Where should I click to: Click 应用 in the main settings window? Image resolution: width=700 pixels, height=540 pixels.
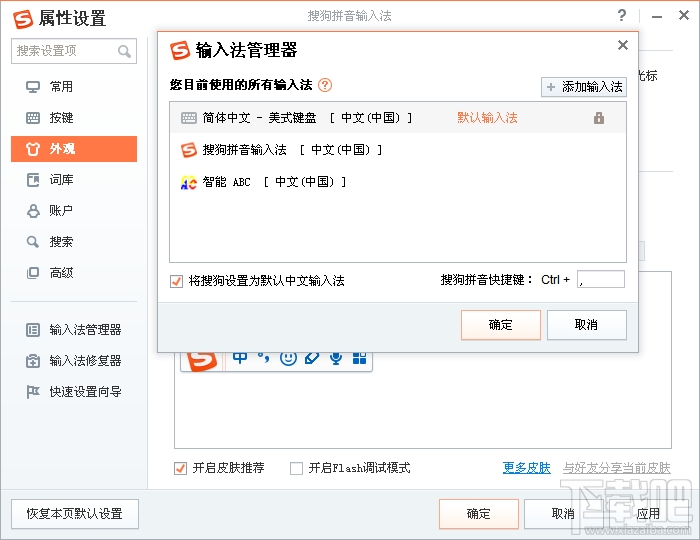coord(648,514)
